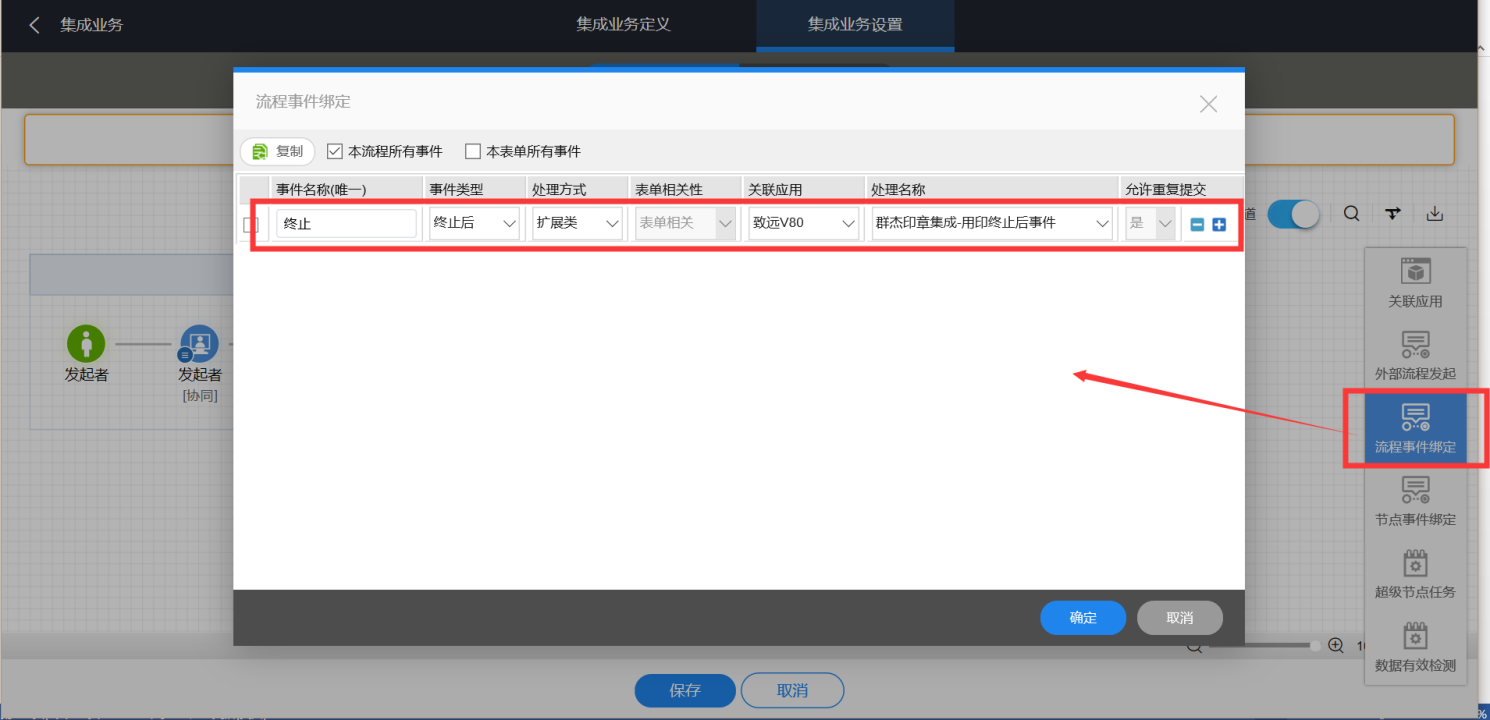Image resolution: width=1490 pixels, height=720 pixels.
Task: Click 流程事件绑定 in the side panel
Action: [x=1415, y=429]
